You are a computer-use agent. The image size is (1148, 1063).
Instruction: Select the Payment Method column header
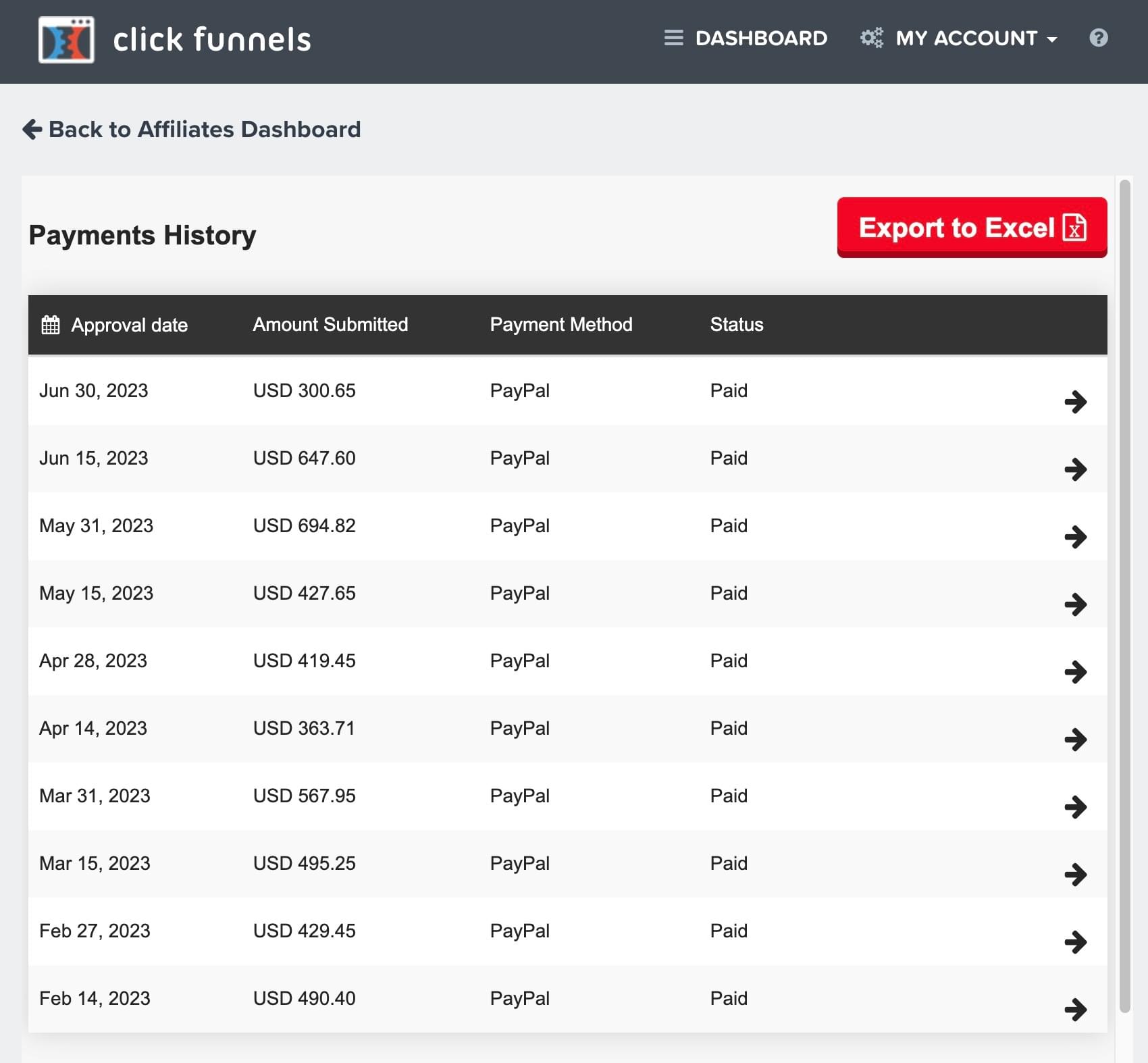point(561,324)
